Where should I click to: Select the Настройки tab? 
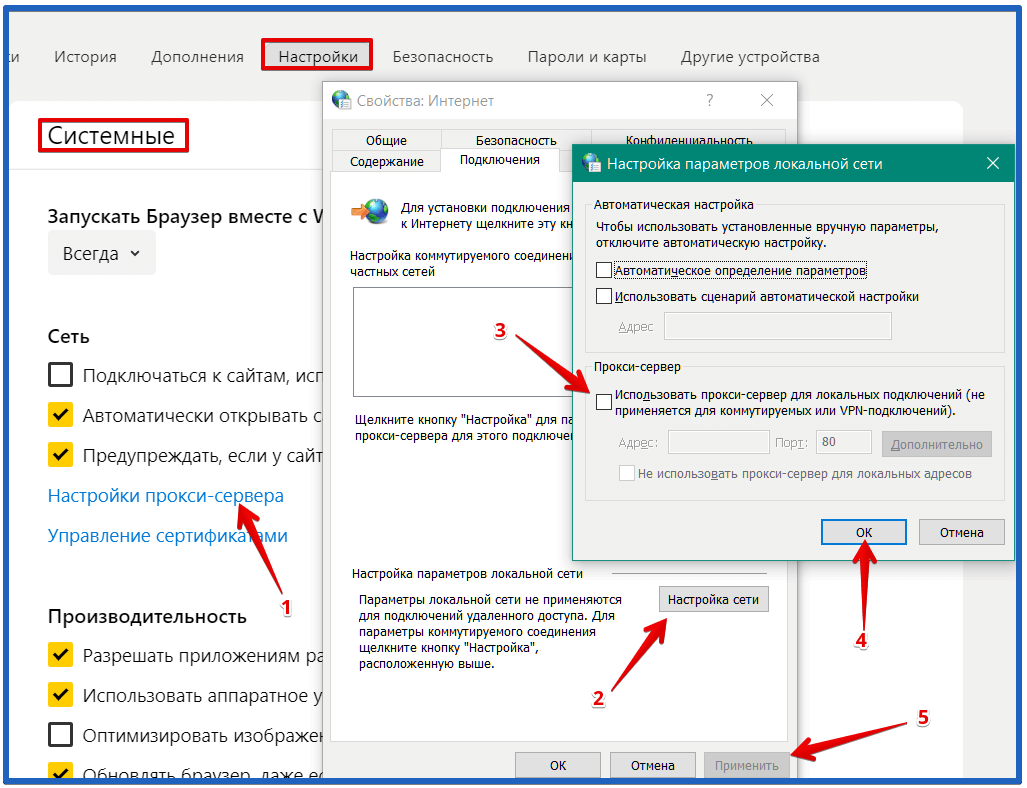[318, 57]
